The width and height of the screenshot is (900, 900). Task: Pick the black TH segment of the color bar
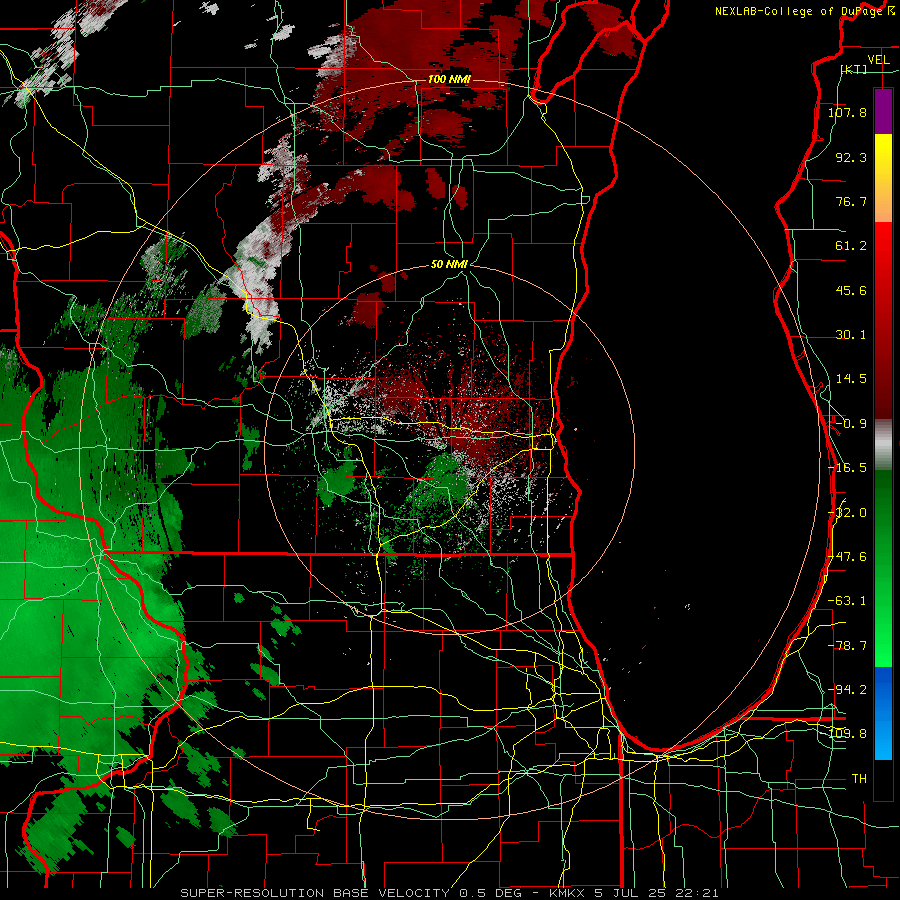click(x=883, y=779)
